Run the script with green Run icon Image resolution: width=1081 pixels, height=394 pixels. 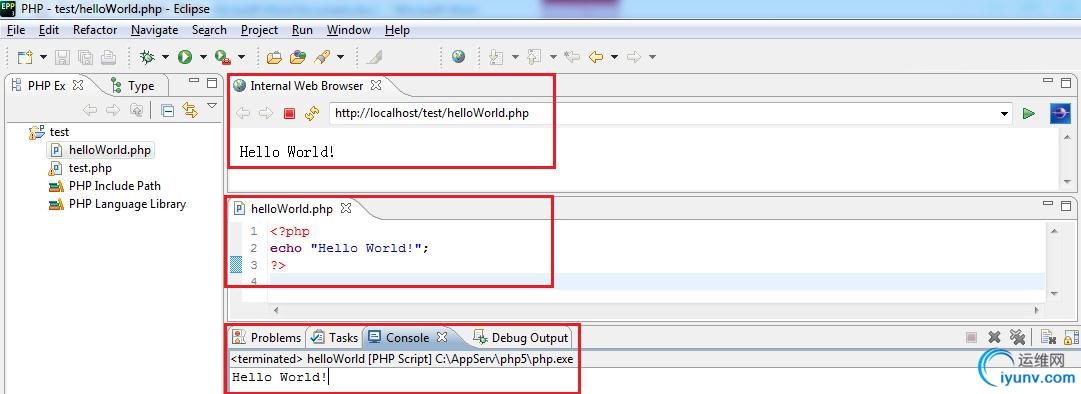[184, 57]
